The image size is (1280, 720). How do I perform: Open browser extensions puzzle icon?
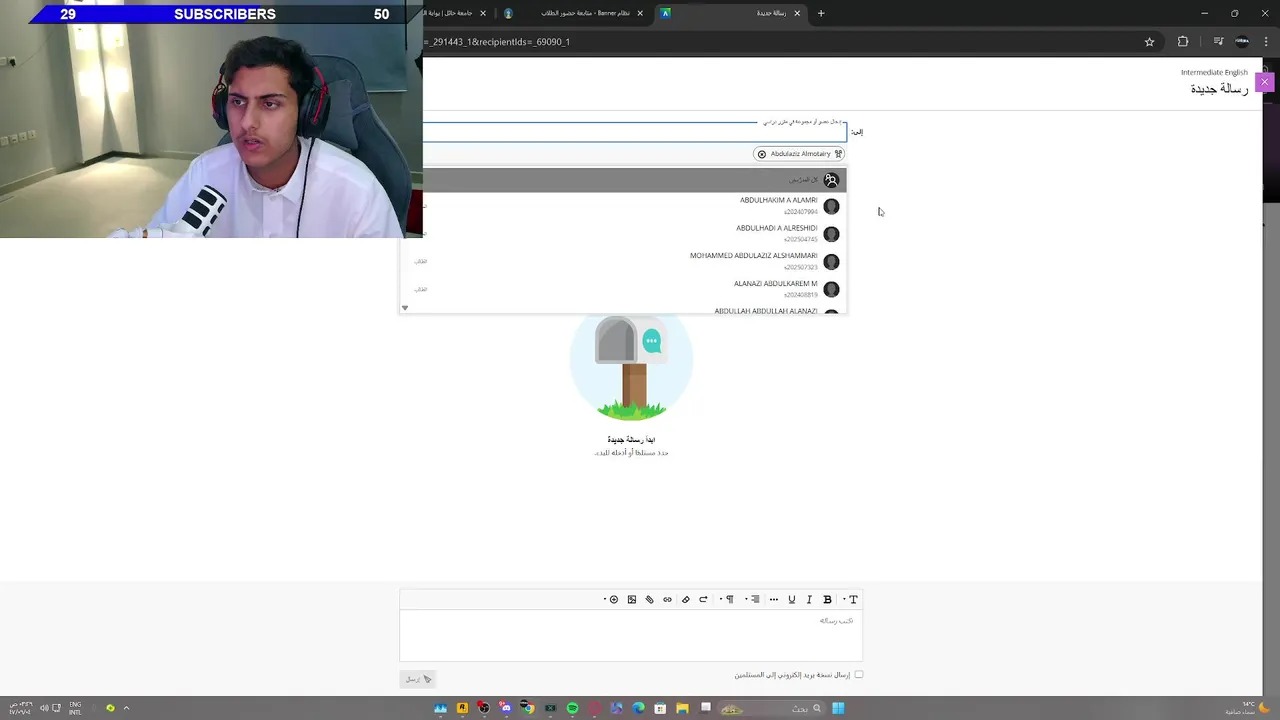(1183, 42)
